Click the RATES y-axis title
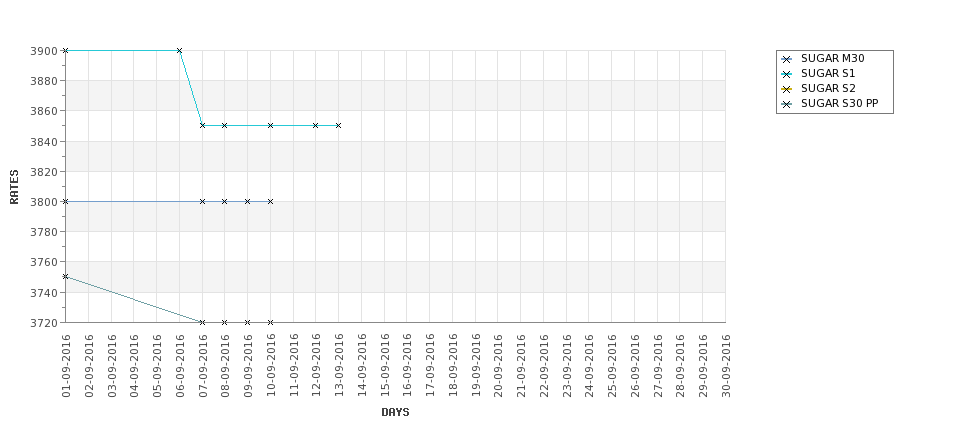Image resolution: width=975 pixels, height=429 pixels. (x=14, y=187)
